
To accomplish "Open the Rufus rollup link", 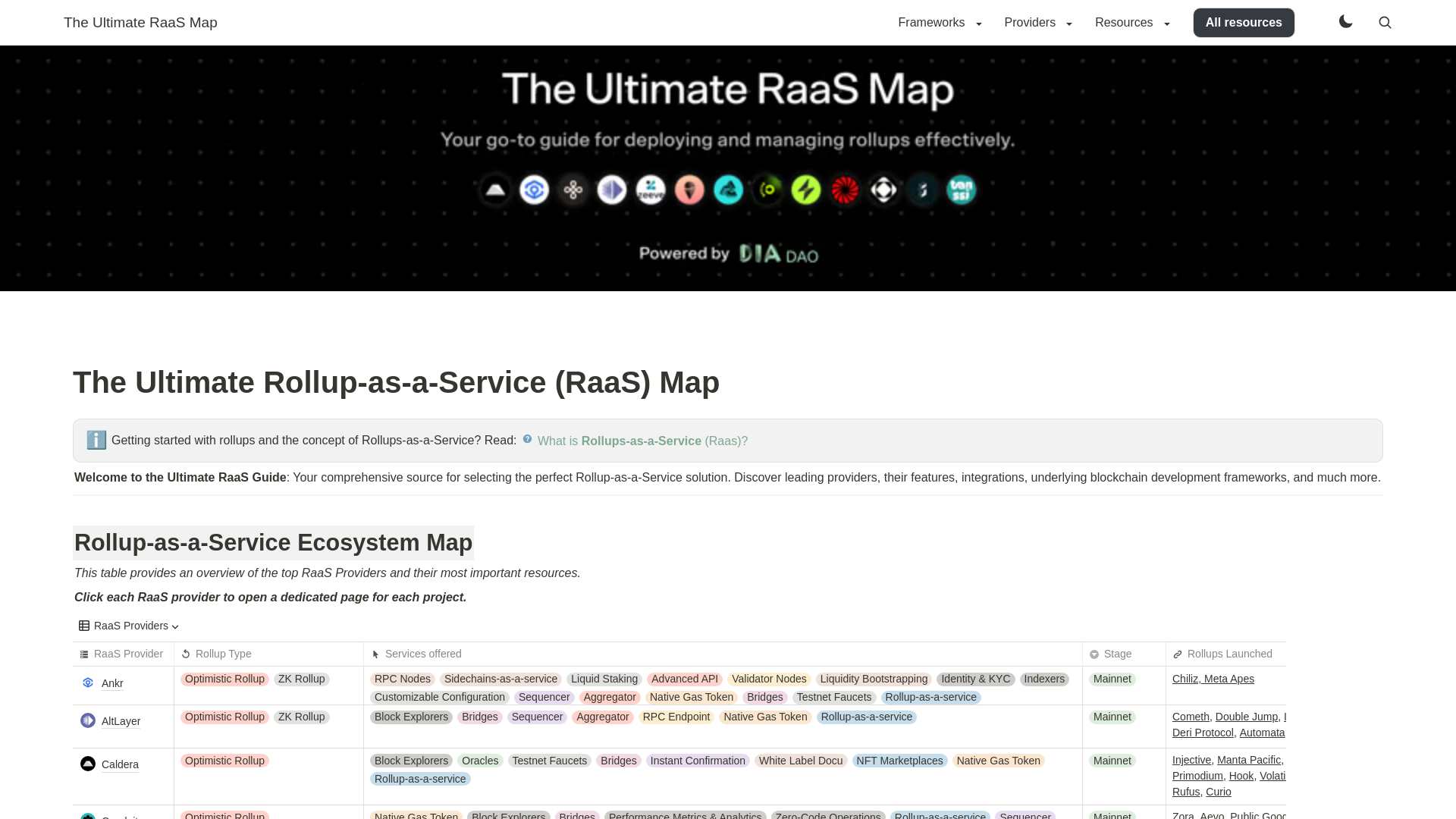I will (1186, 792).
